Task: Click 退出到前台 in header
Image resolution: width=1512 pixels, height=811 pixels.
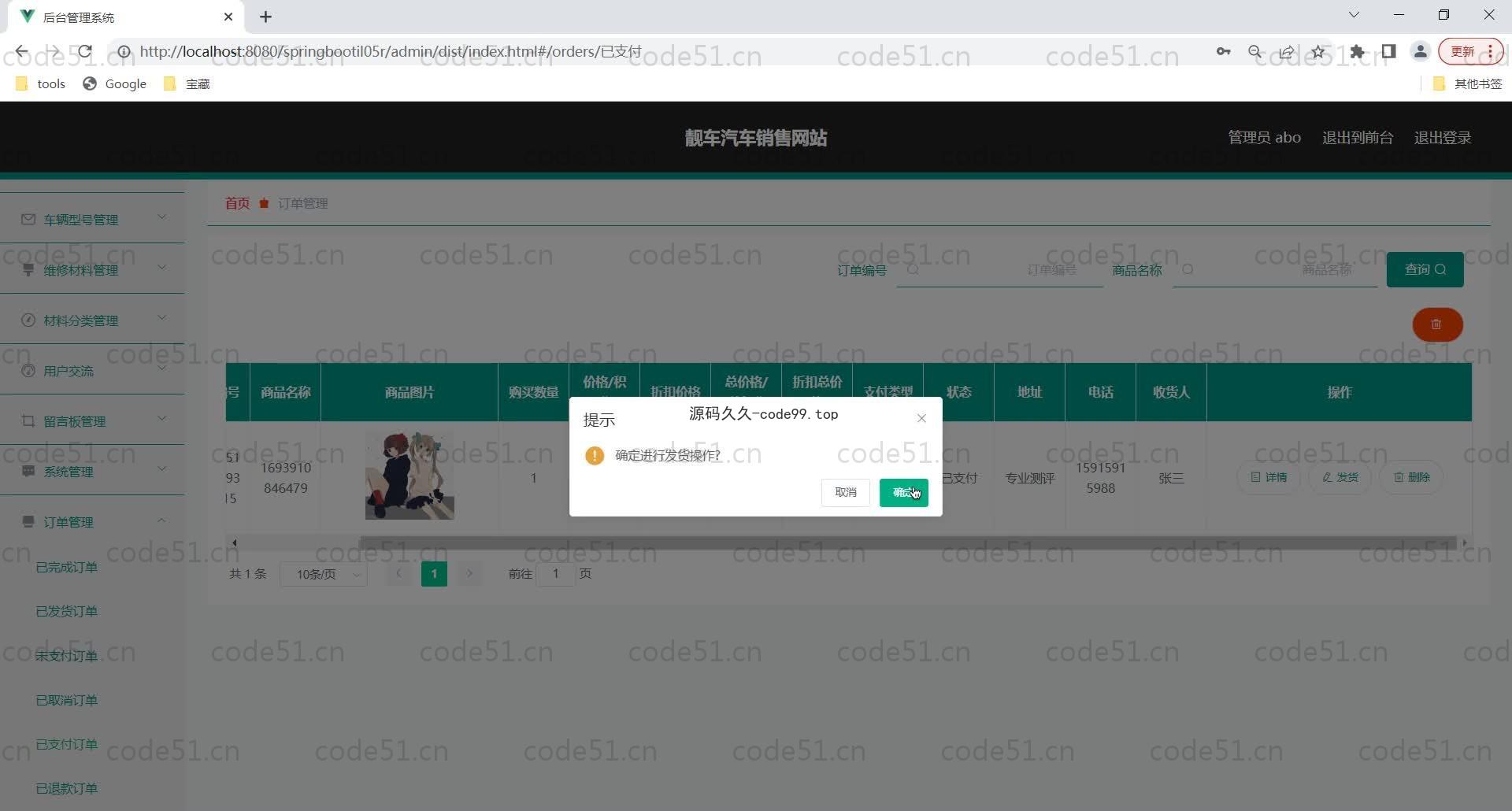Action: 1358,137
